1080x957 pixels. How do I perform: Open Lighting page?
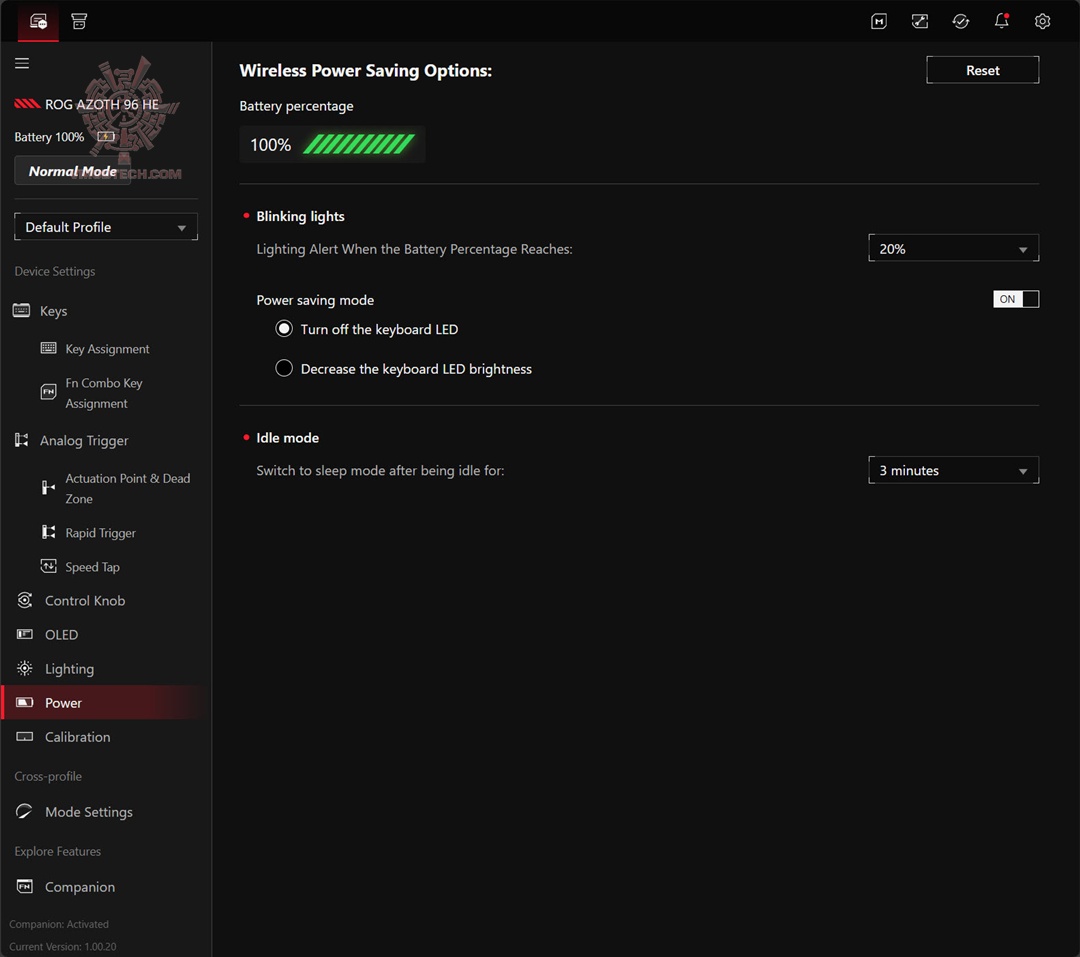(x=69, y=668)
